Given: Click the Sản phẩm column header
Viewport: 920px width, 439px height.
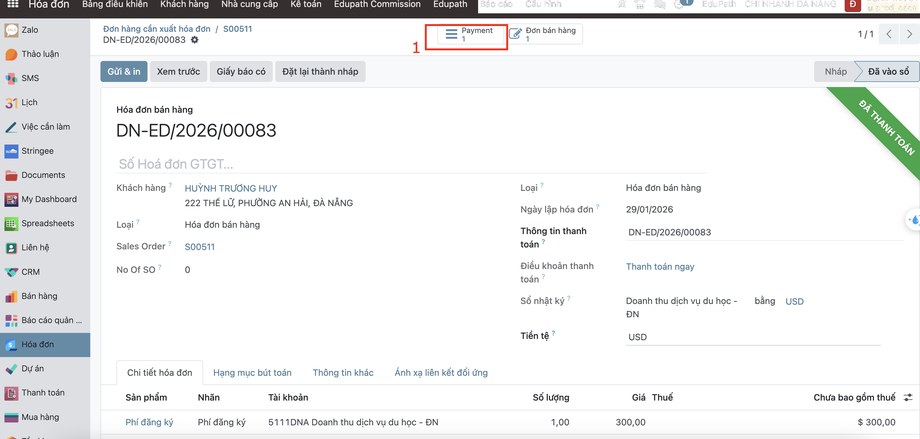Looking at the screenshot, I should (146, 397).
